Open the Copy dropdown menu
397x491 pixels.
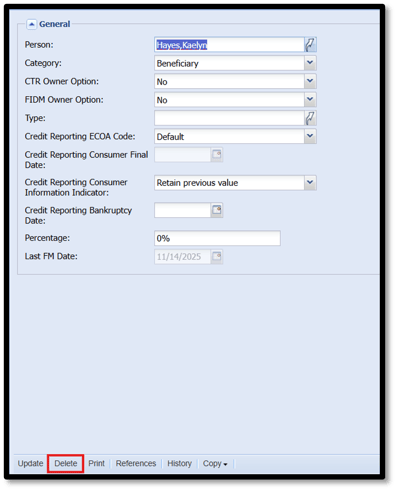pyautogui.click(x=215, y=464)
